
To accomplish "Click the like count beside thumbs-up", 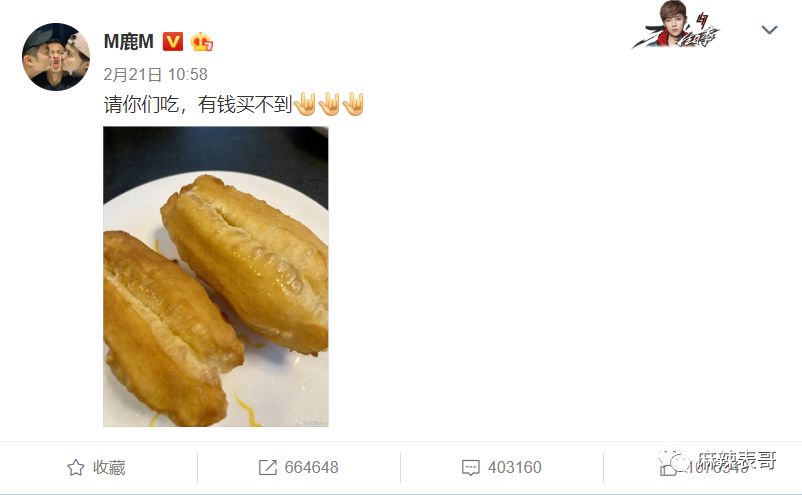I will (x=718, y=467).
